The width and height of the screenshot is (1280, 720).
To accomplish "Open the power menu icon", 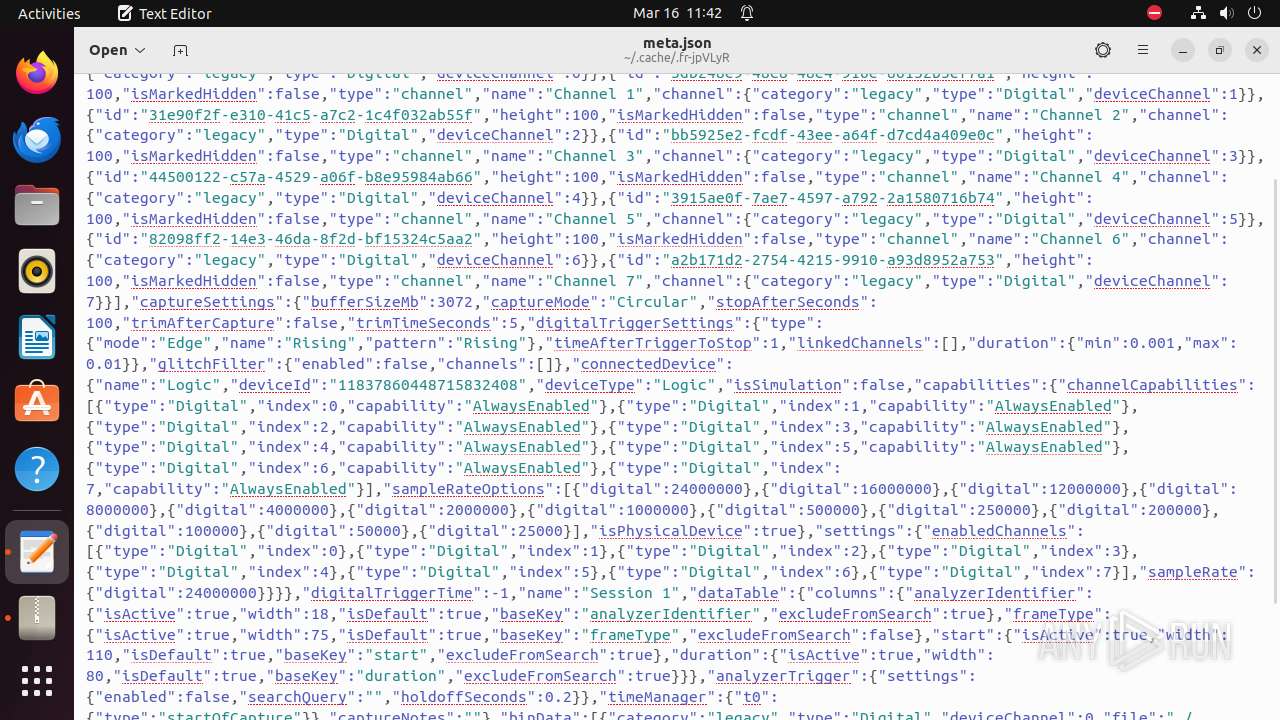I will 1254,13.
